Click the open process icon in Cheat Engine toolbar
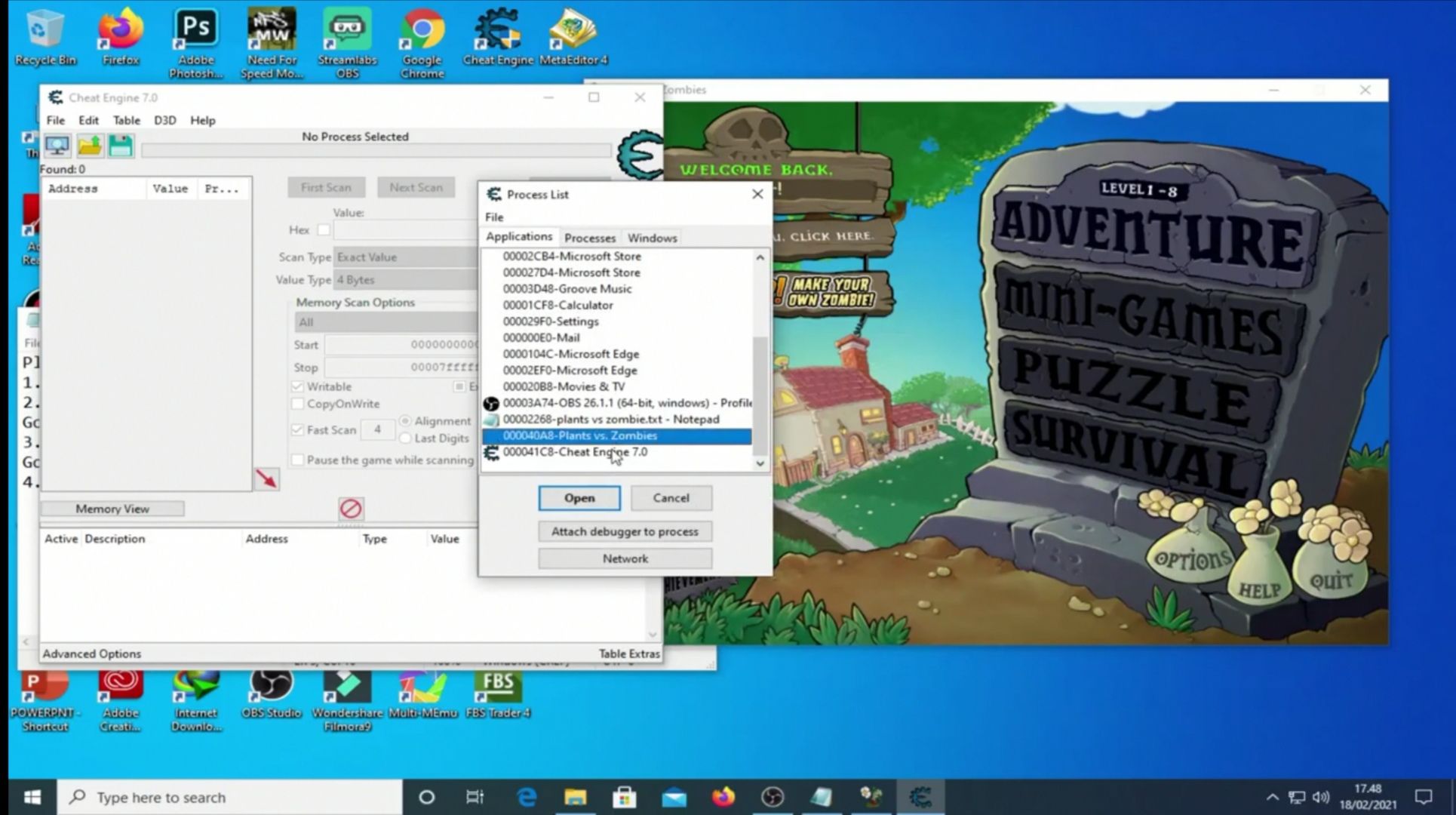The width and height of the screenshot is (1456, 815). [x=57, y=145]
